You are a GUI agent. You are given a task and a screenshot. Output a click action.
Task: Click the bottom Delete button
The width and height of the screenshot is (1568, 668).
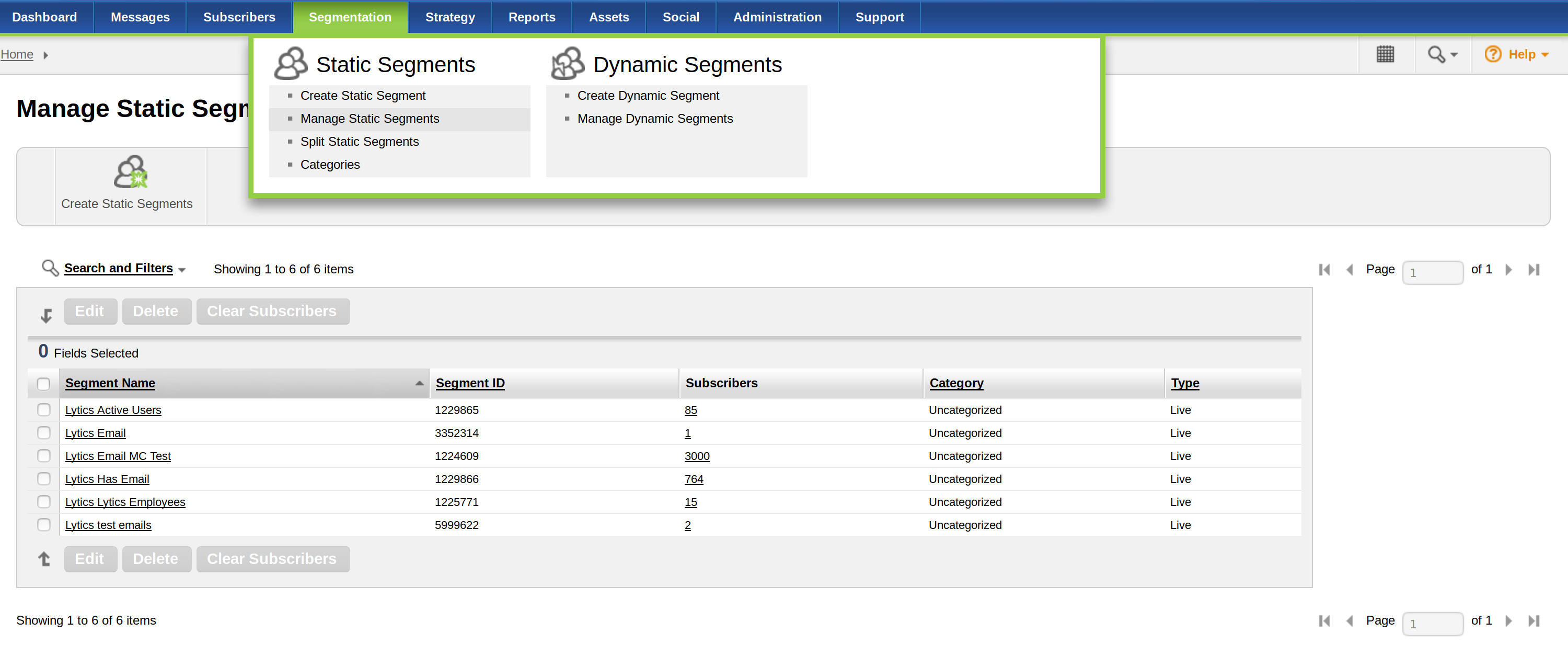click(x=156, y=559)
